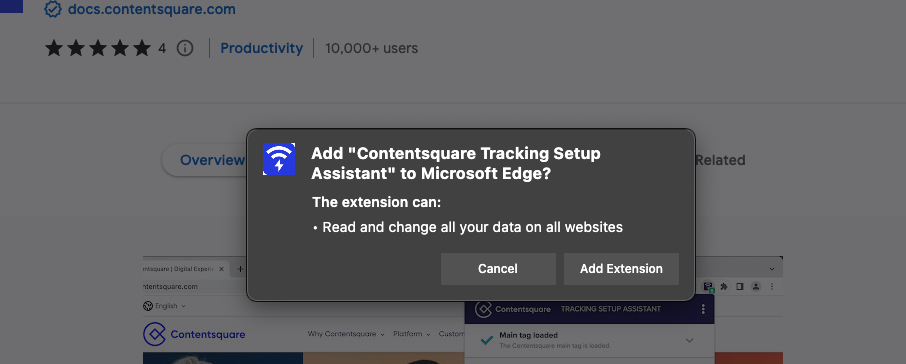Open the Productivity category link
Screen dimensions: 906x364
[x=261, y=48]
